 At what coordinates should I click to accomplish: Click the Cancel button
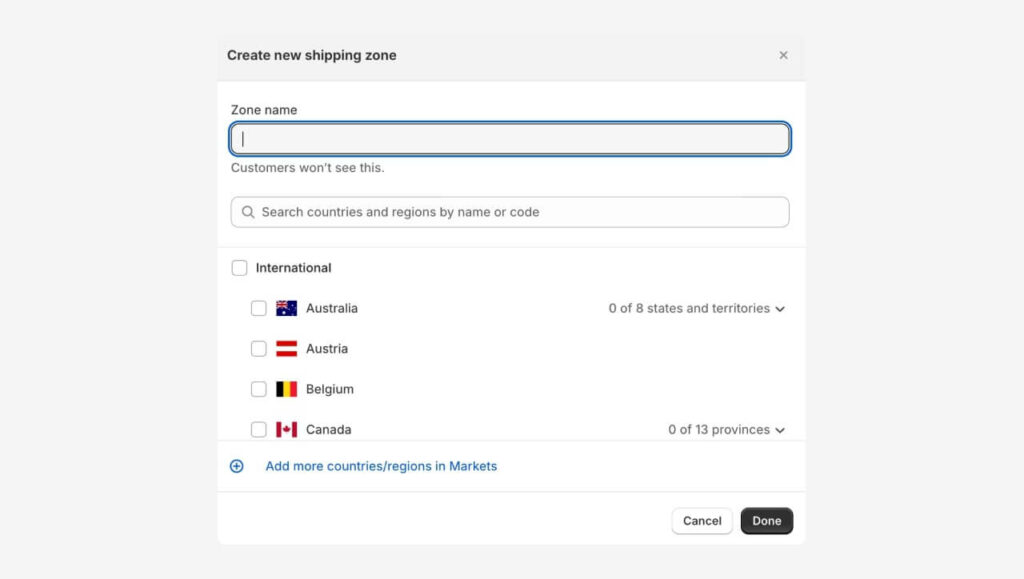click(x=701, y=521)
